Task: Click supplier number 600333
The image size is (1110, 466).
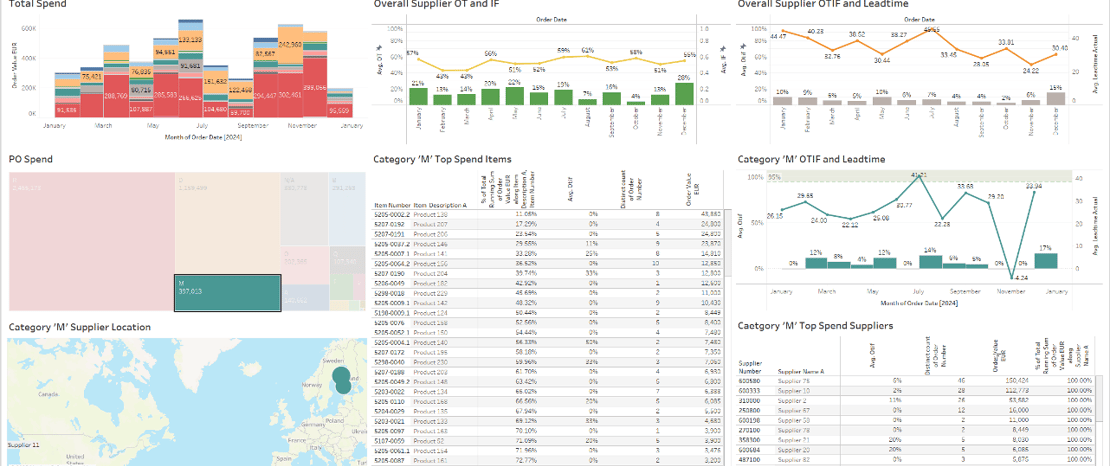Action: (x=750, y=390)
